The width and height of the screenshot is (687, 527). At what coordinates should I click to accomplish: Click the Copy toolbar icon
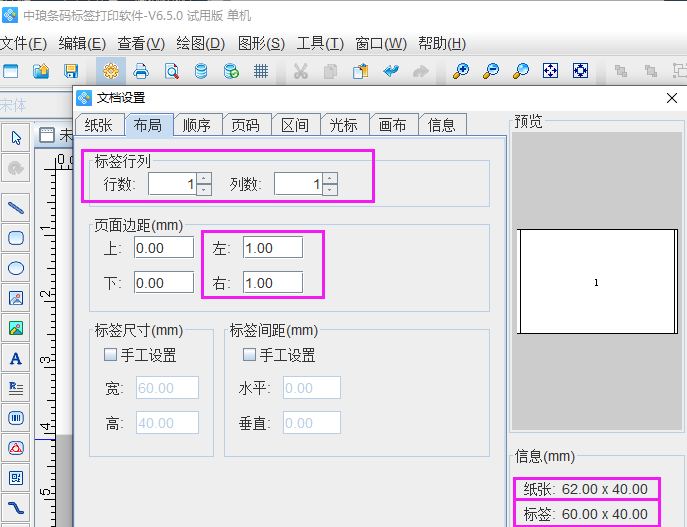[330, 71]
